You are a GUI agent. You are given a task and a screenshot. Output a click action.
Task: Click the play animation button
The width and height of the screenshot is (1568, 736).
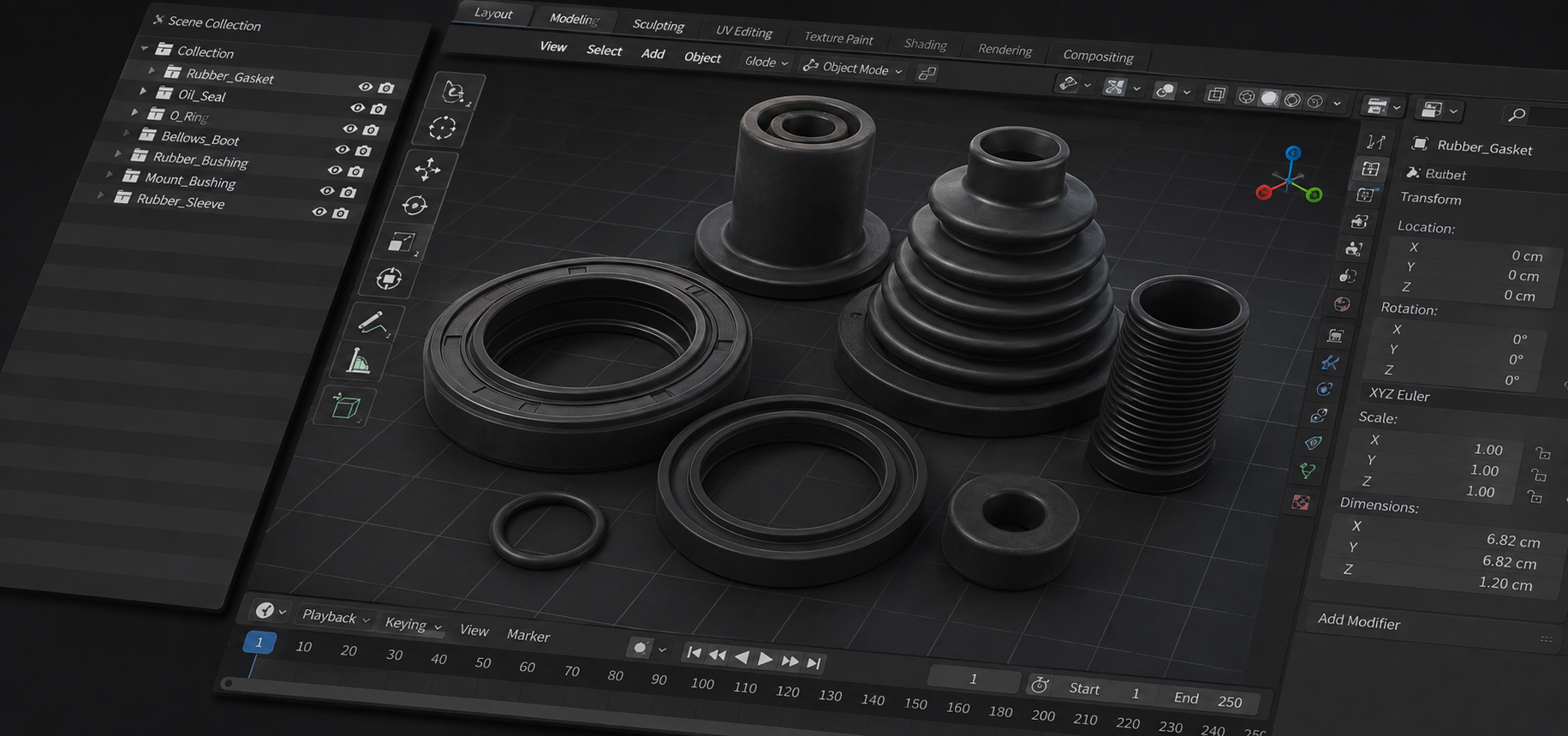[765, 659]
